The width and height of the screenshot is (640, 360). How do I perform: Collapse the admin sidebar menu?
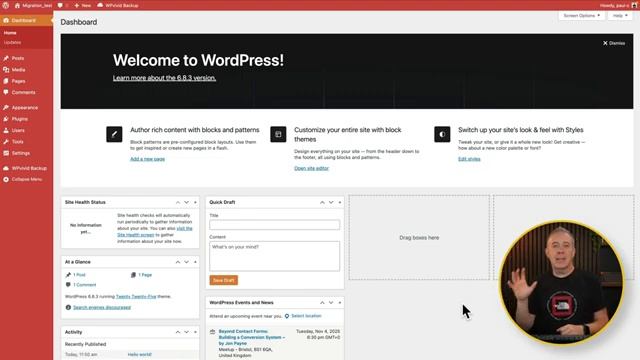point(22,180)
